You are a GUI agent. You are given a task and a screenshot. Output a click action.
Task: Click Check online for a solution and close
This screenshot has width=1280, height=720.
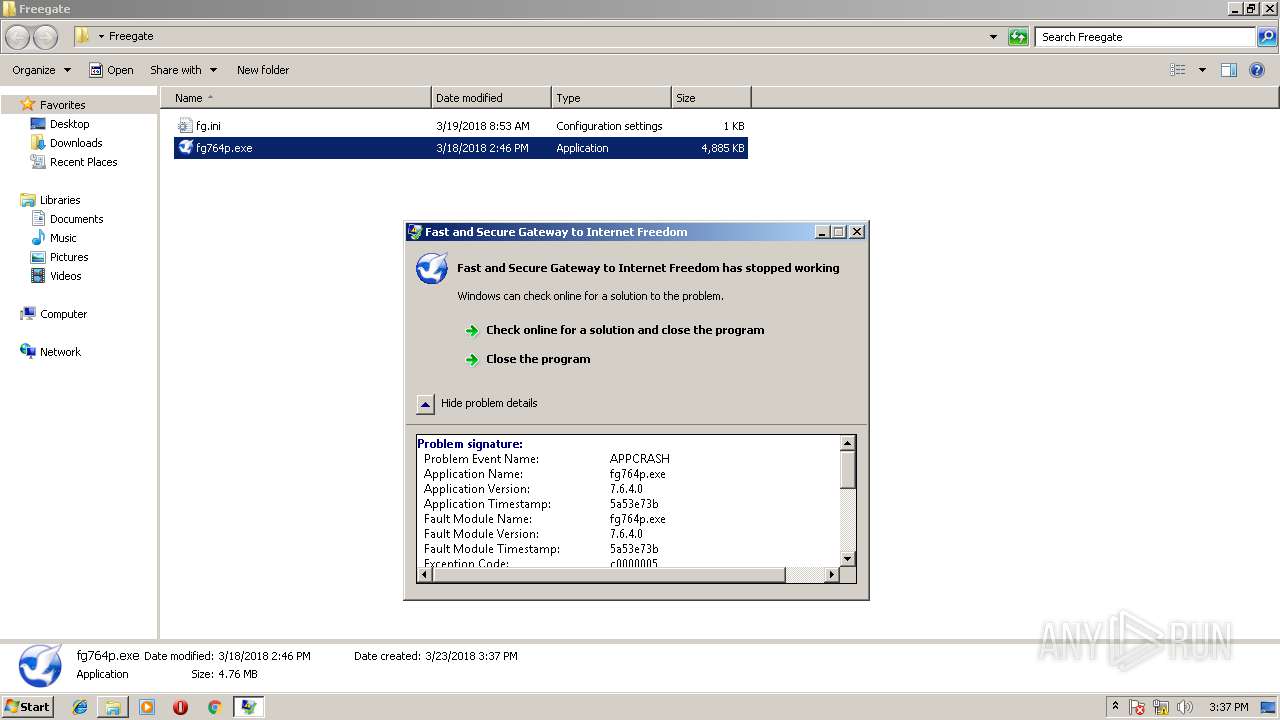pos(625,330)
